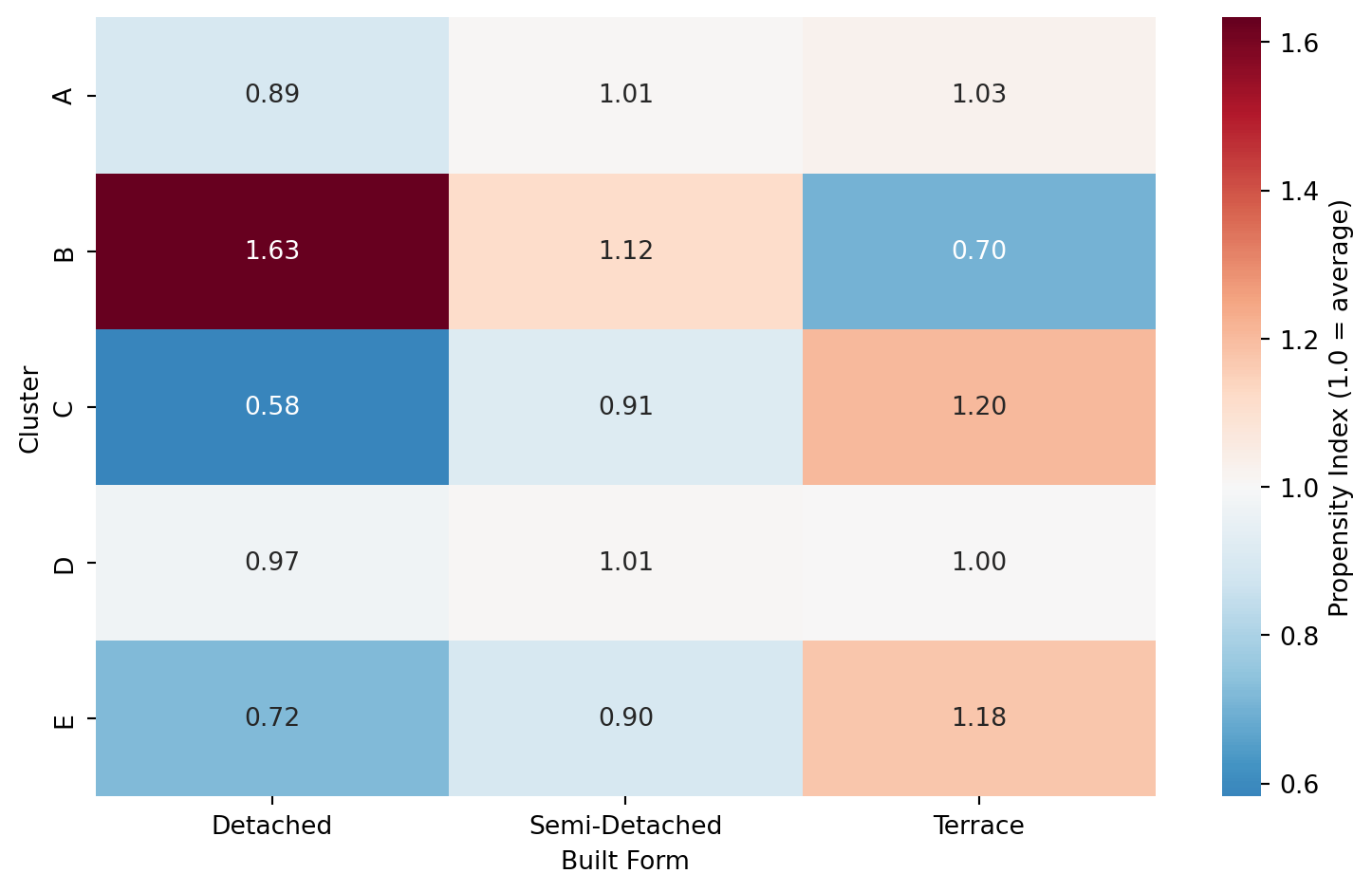This screenshot has width=1372, height=892.
Task: Pick the Cluster D Detached cell showing 0.97
Action: (272, 562)
